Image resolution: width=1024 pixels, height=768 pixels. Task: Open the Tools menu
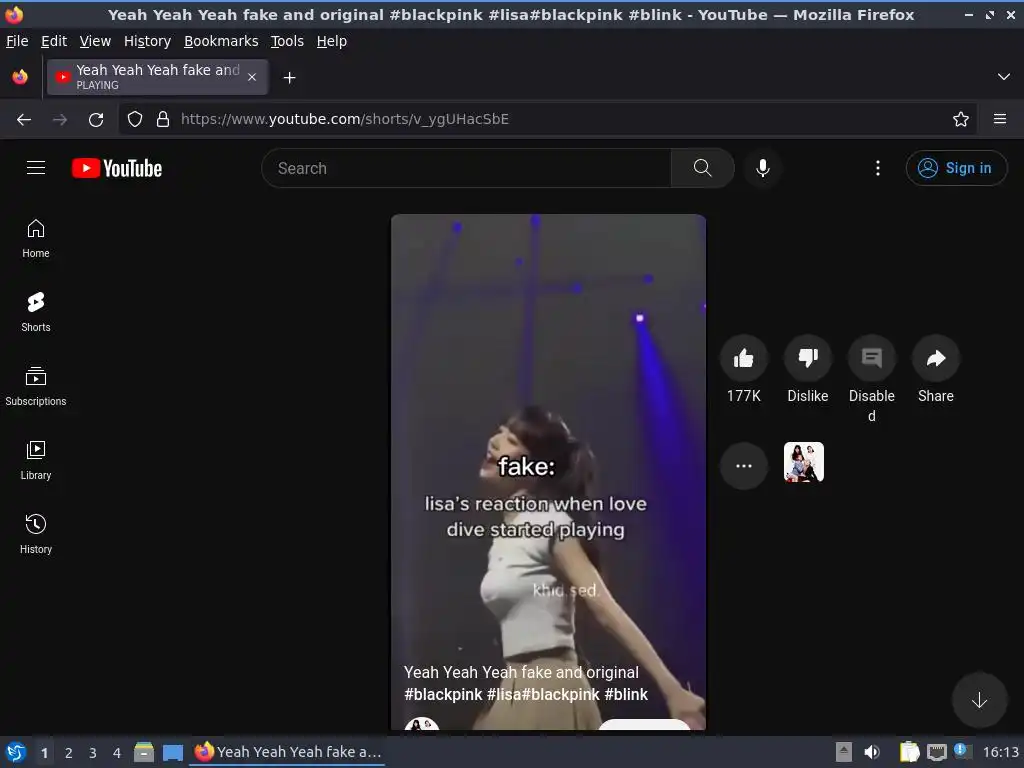pyautogui.click(x=287, y=41)
